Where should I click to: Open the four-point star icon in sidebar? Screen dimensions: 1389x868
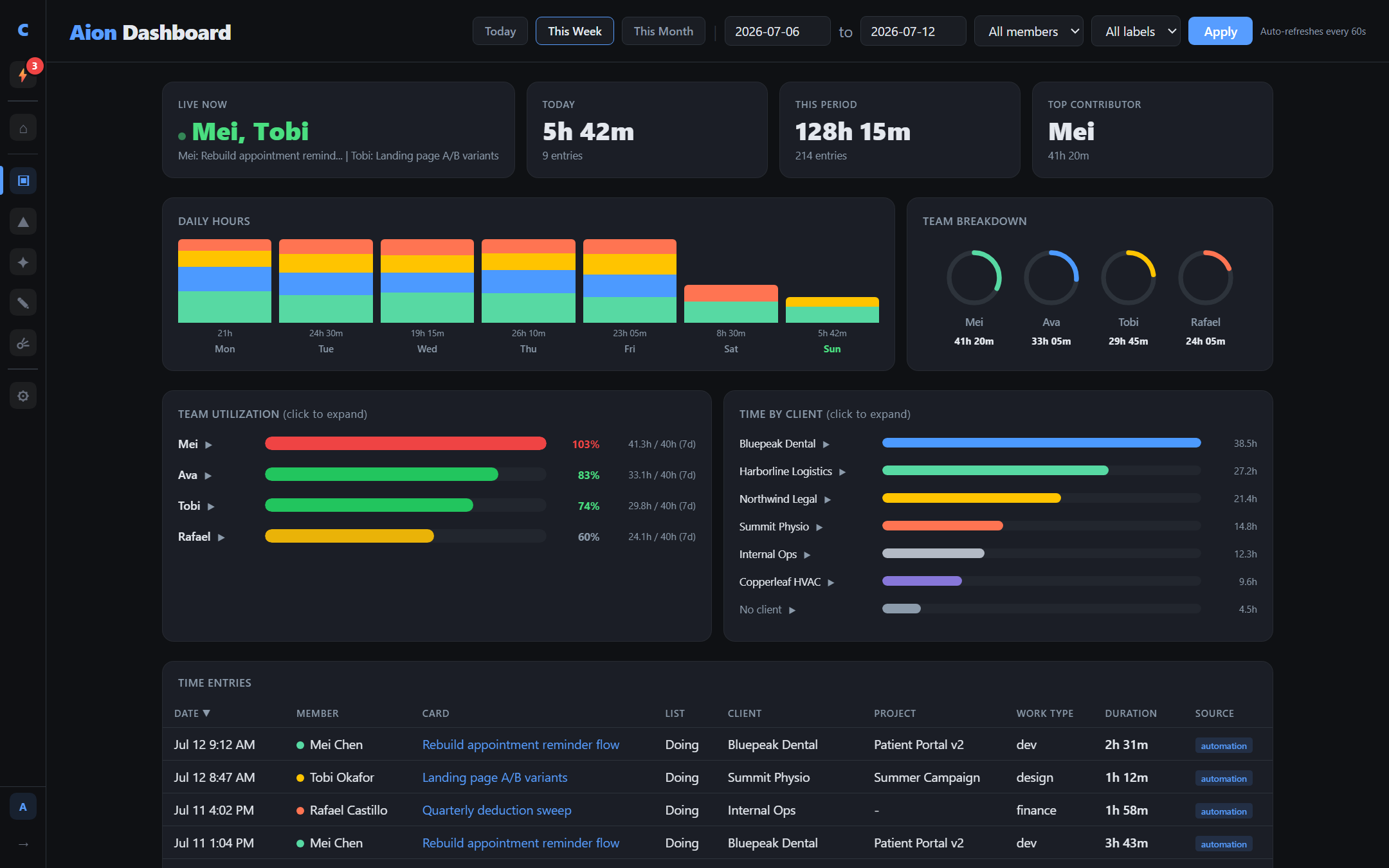[x=23, y=262]
